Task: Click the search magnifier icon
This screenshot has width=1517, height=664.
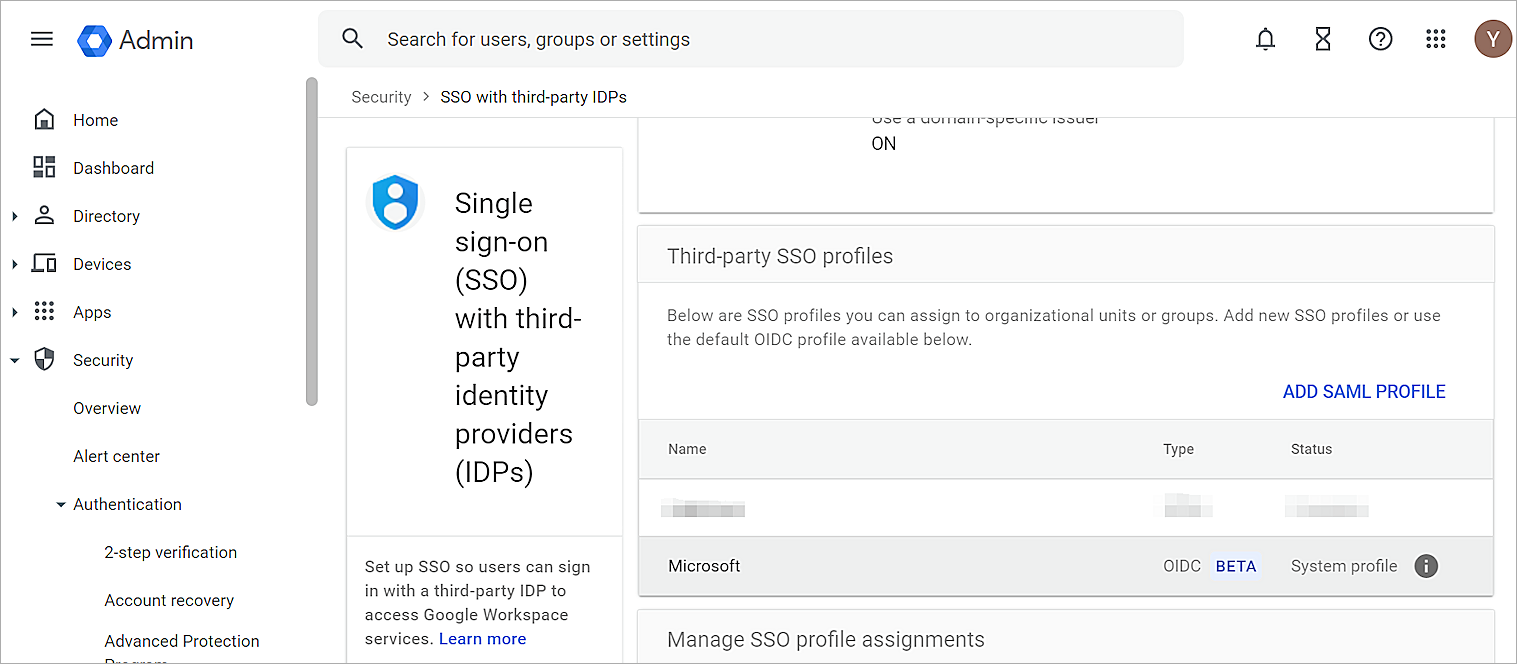Action: (x=352, y=37)
